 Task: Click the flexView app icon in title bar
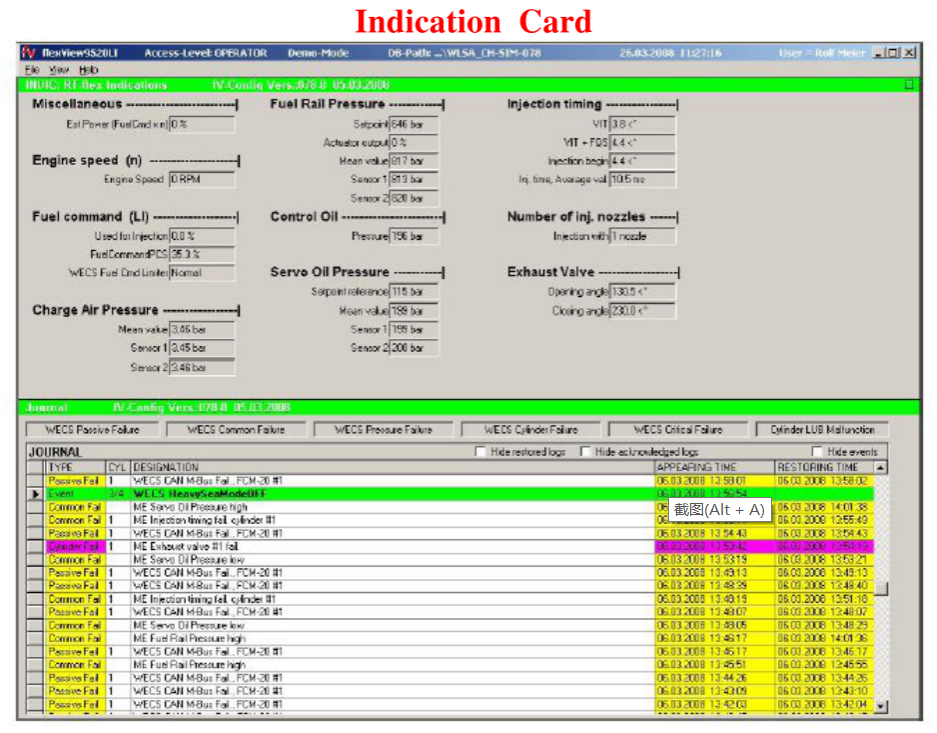28,53
